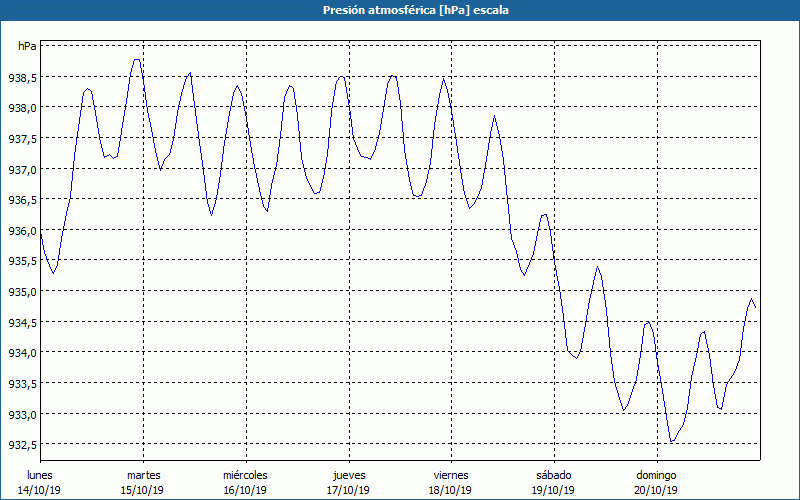The image size is (800, 500).
Task: Click the 932,5 y-axis value
Action: coord(22,445)
